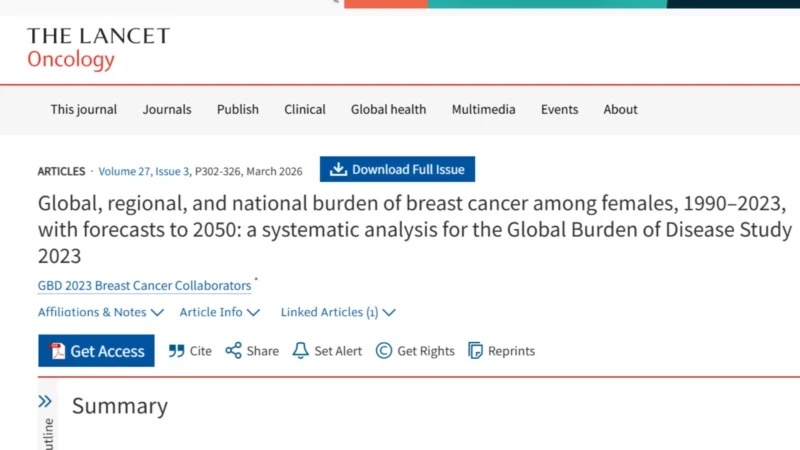The width and height of the screenshot is (800, 450).
Task: Open the This journal menu
Action: point(84,109)
